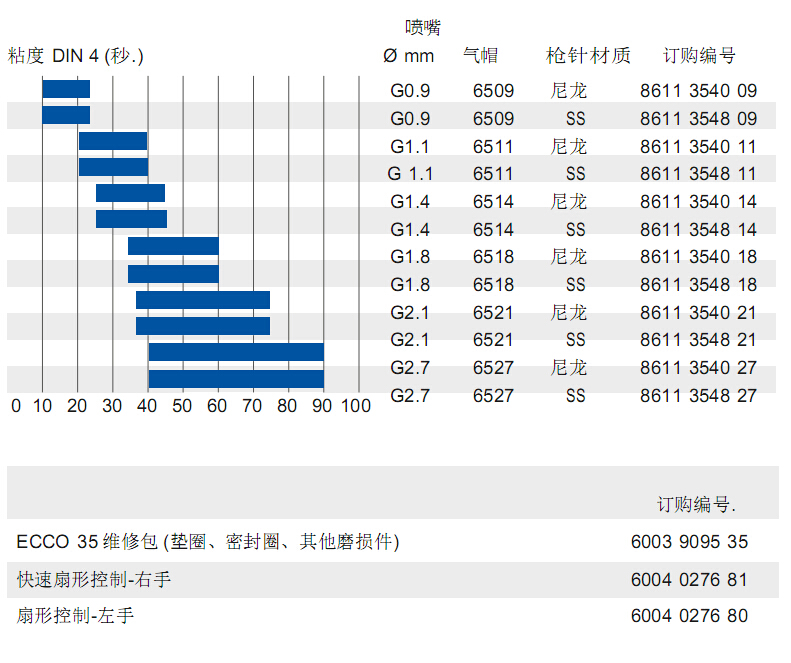Select the ECCO 35 维修包 row text
The width and height of the screenshot is (791, 663).
click(208, 541)
